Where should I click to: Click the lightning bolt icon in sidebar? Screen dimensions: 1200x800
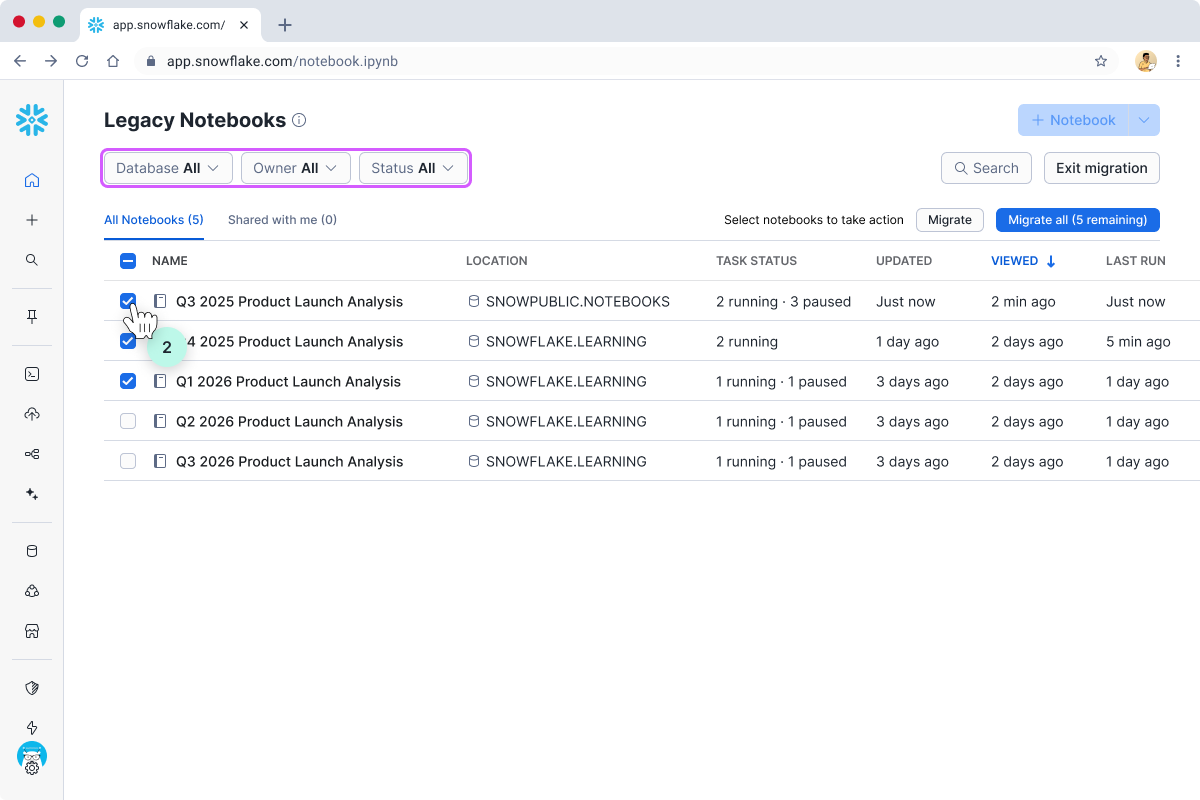point(32,728)
